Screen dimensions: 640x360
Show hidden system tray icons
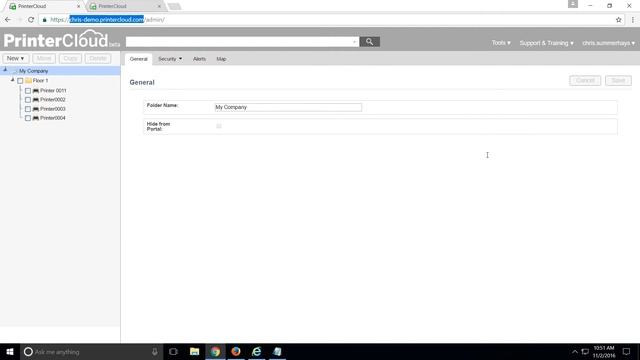[574, 351]
